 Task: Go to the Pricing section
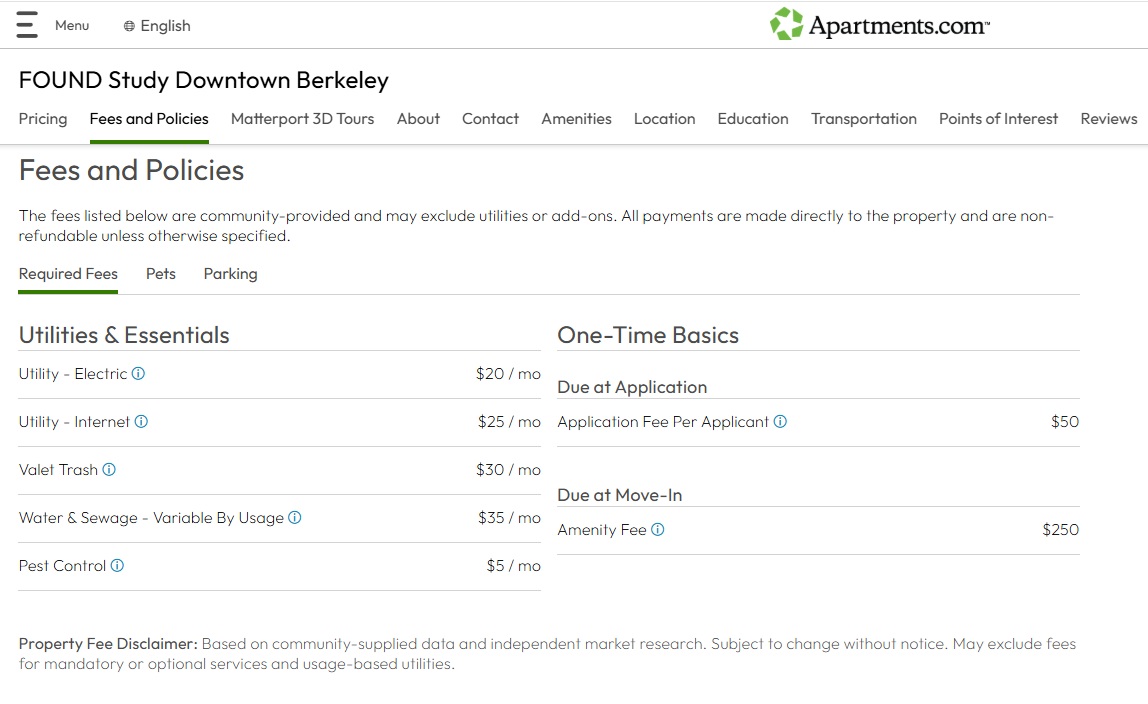(x=43, y=119)
